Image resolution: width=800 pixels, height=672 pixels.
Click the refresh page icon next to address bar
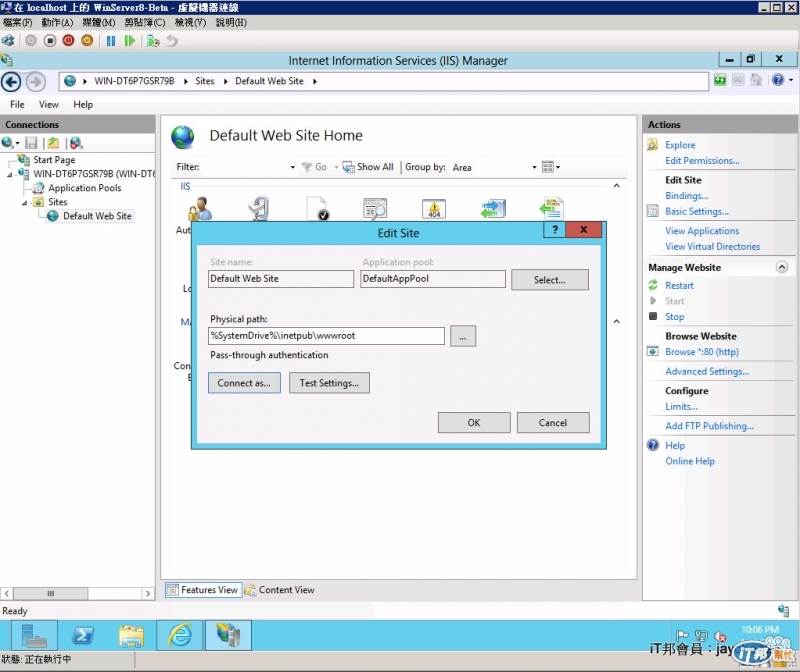(720, 80)
